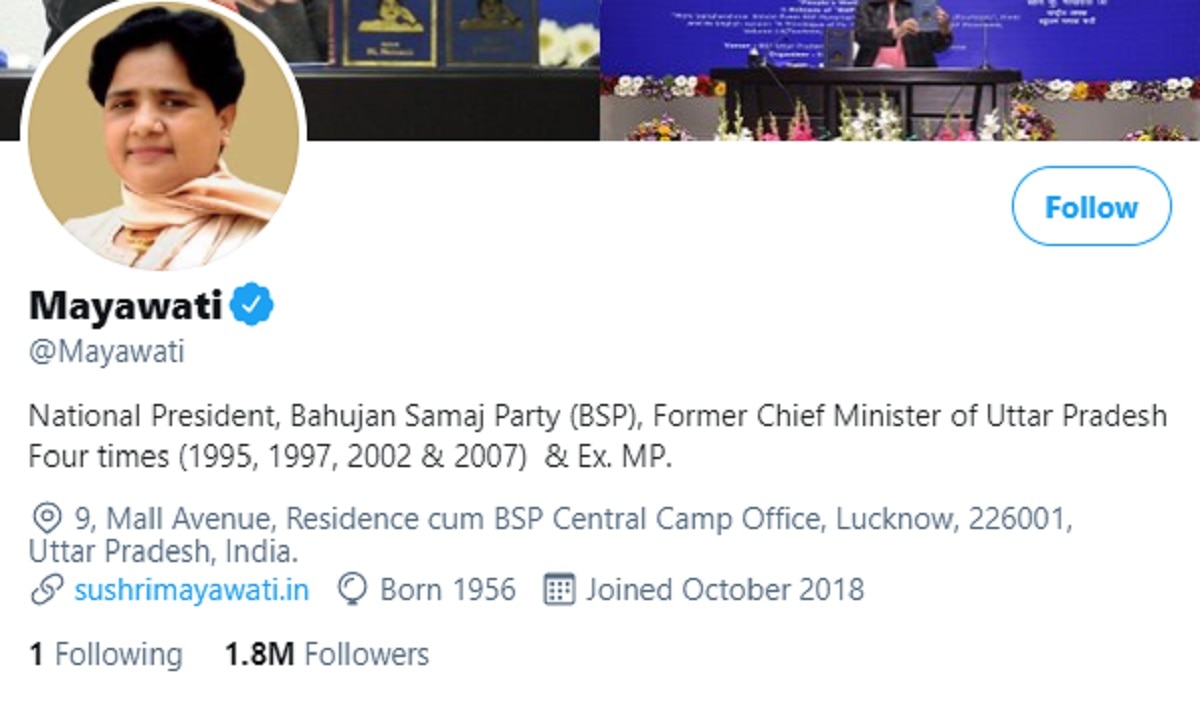Click the chain link icon
The height and width of the screenshot is (703, 1200).
[x=46, y=589]
